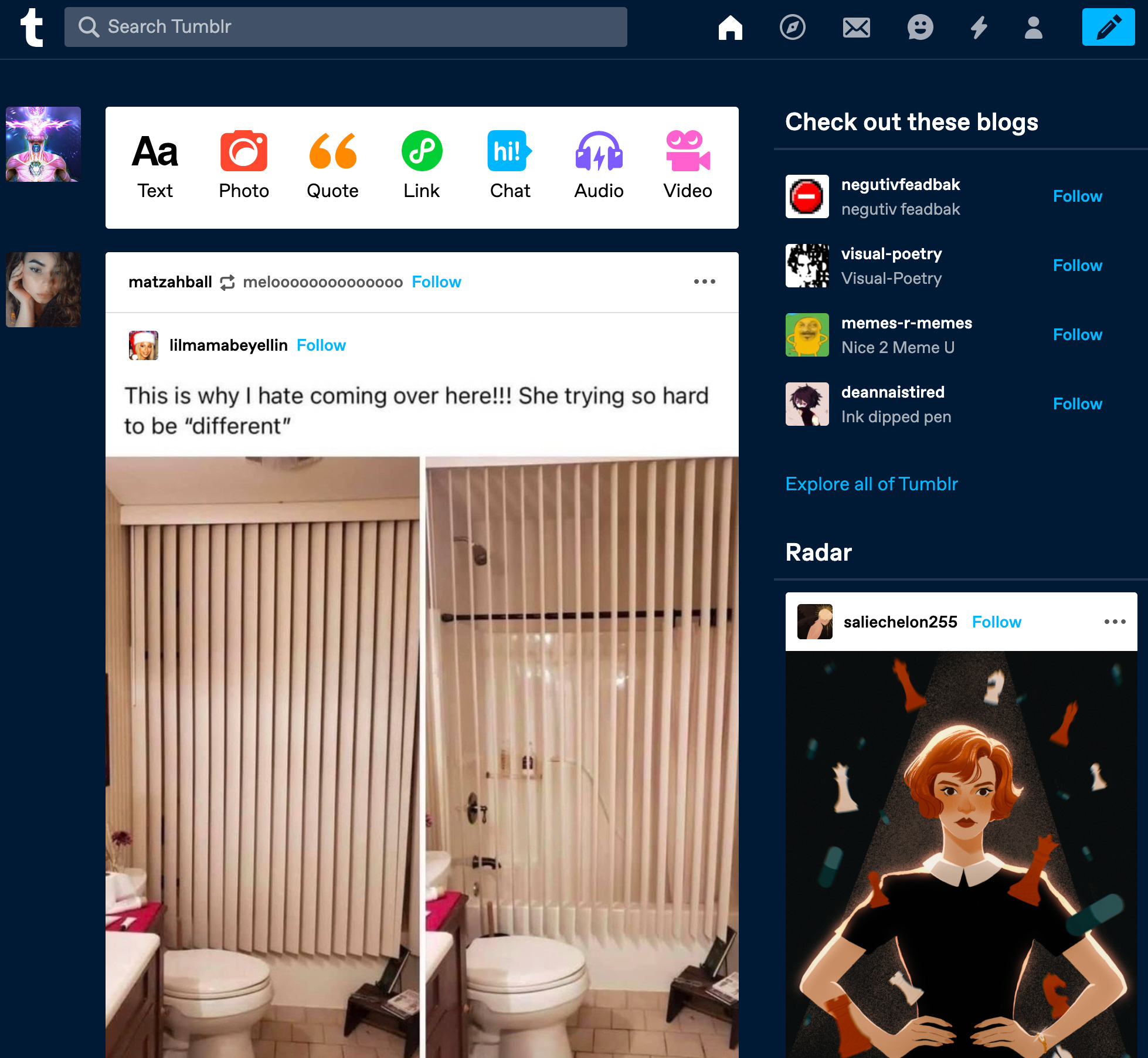Image resolution: width=1148 pixels, height=1058 pixels.
Task: Click the Tumblr search input field
Action: point(346,27)
